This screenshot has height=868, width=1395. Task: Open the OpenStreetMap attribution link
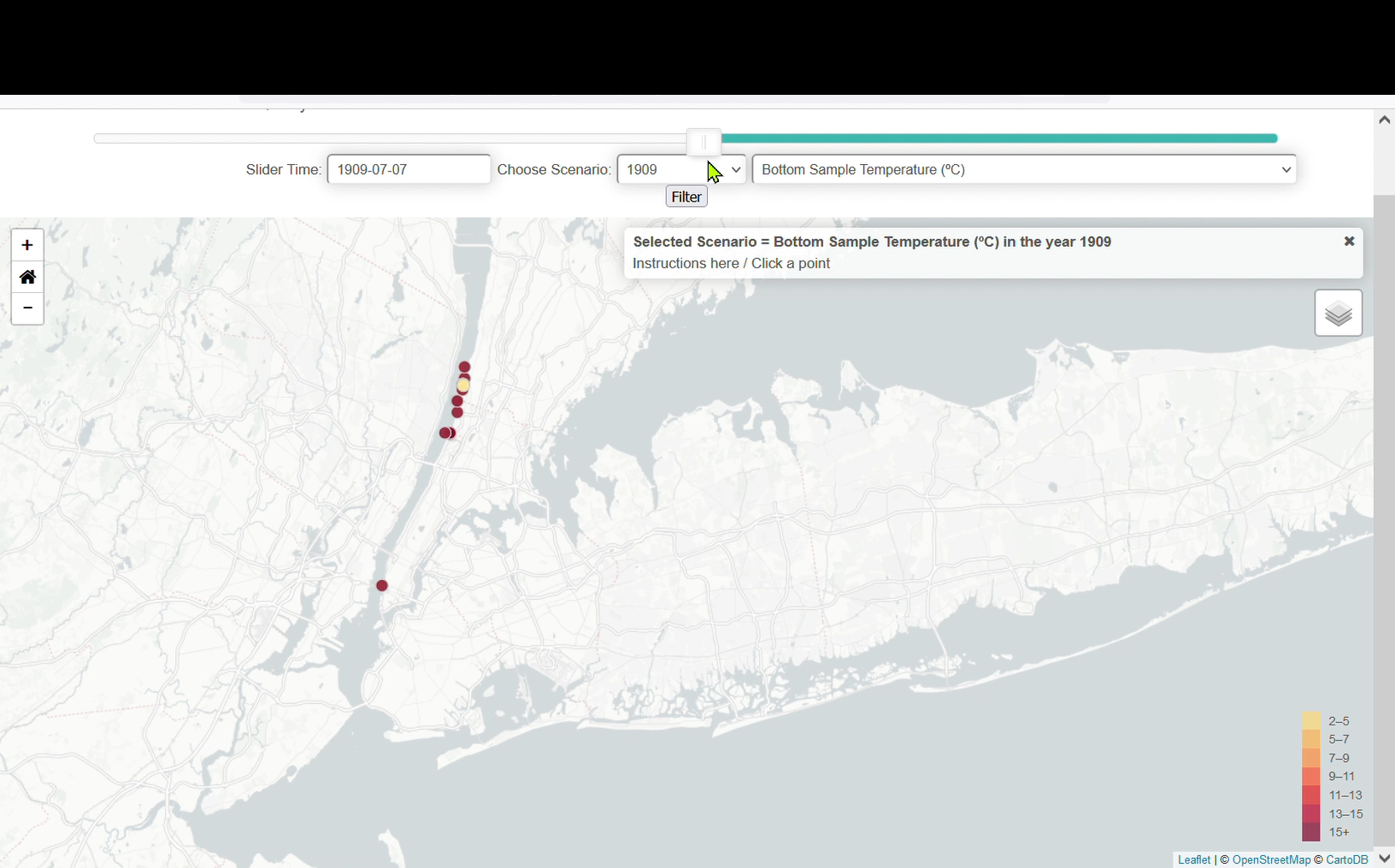pos(1271,859)
